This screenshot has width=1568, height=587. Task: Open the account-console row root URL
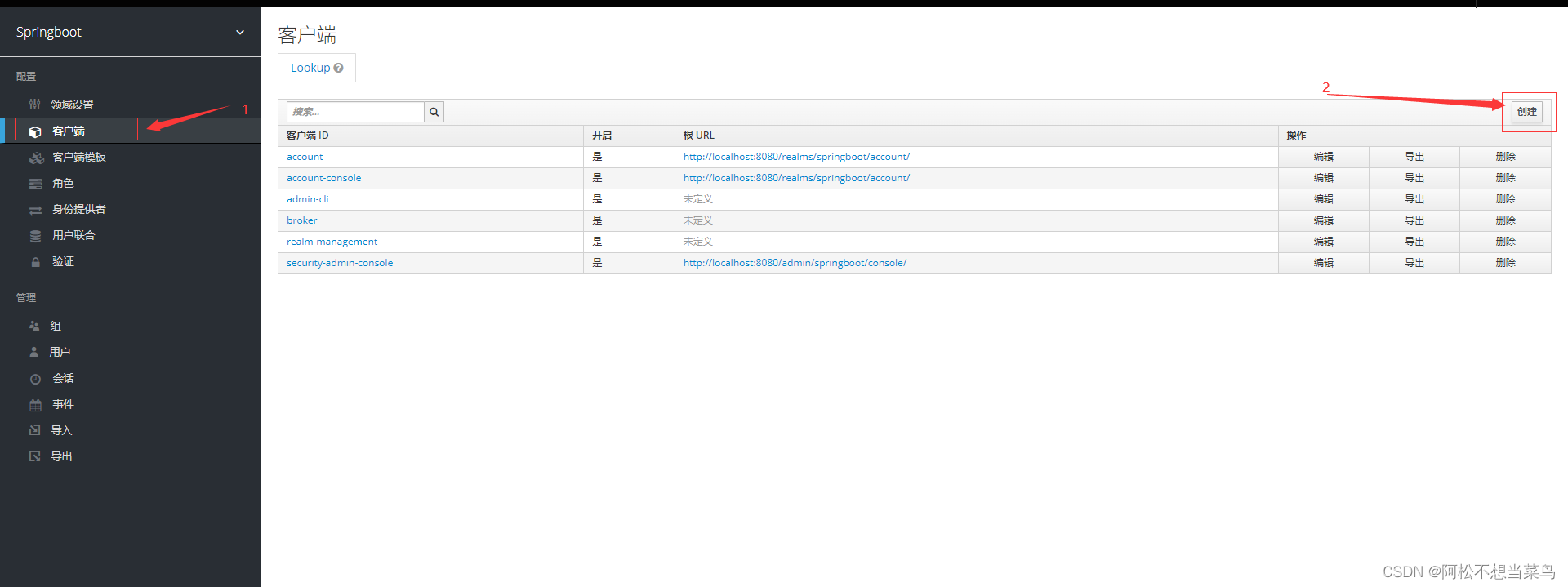796,178
